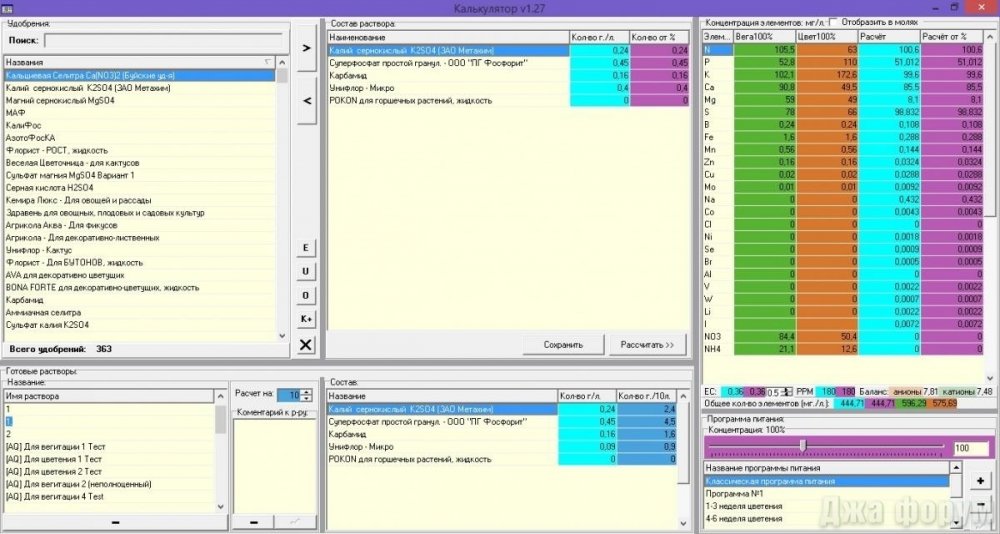Image resolution: width=1000 pixels, height=534 pixels.
Task: Click nutrition program list scroll-down arrow
Action: (956, 523)
